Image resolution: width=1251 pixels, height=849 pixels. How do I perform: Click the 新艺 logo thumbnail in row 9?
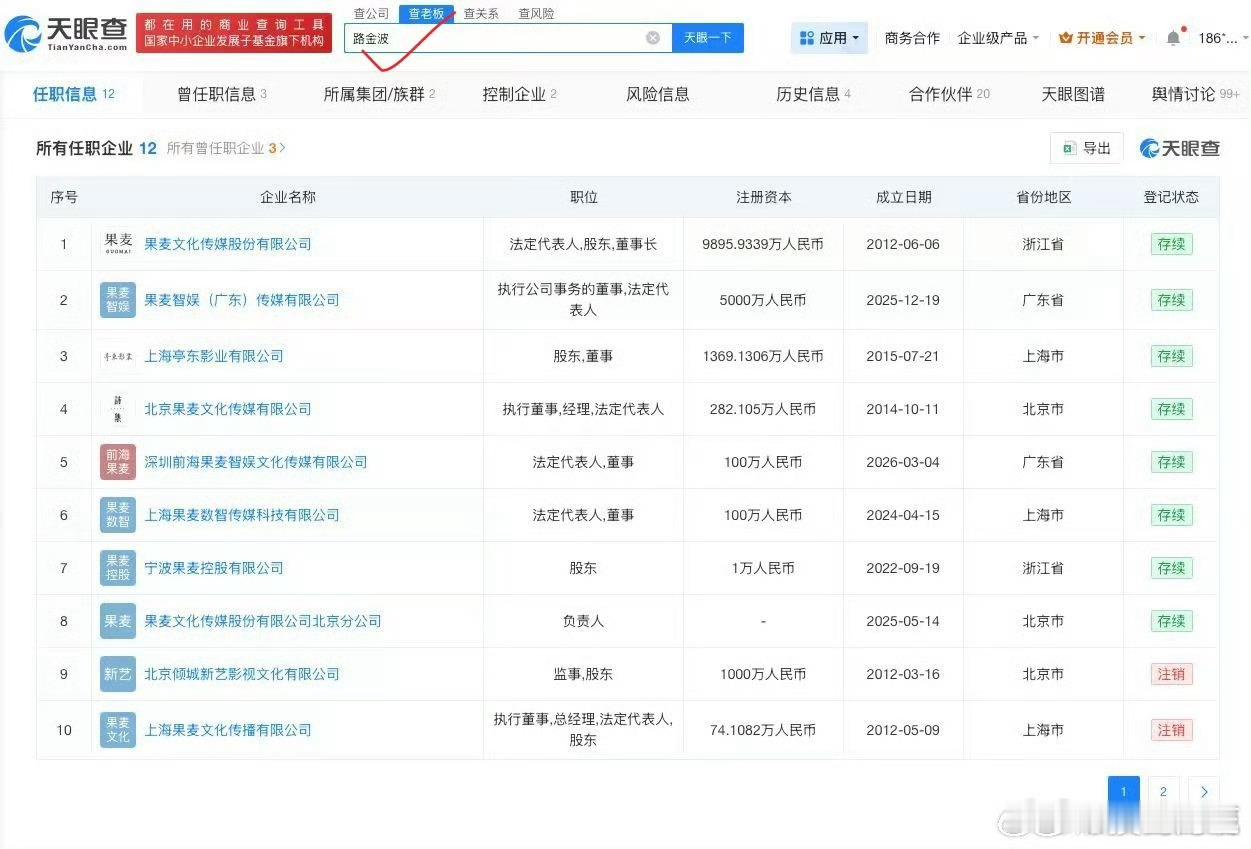pos(117,674)
